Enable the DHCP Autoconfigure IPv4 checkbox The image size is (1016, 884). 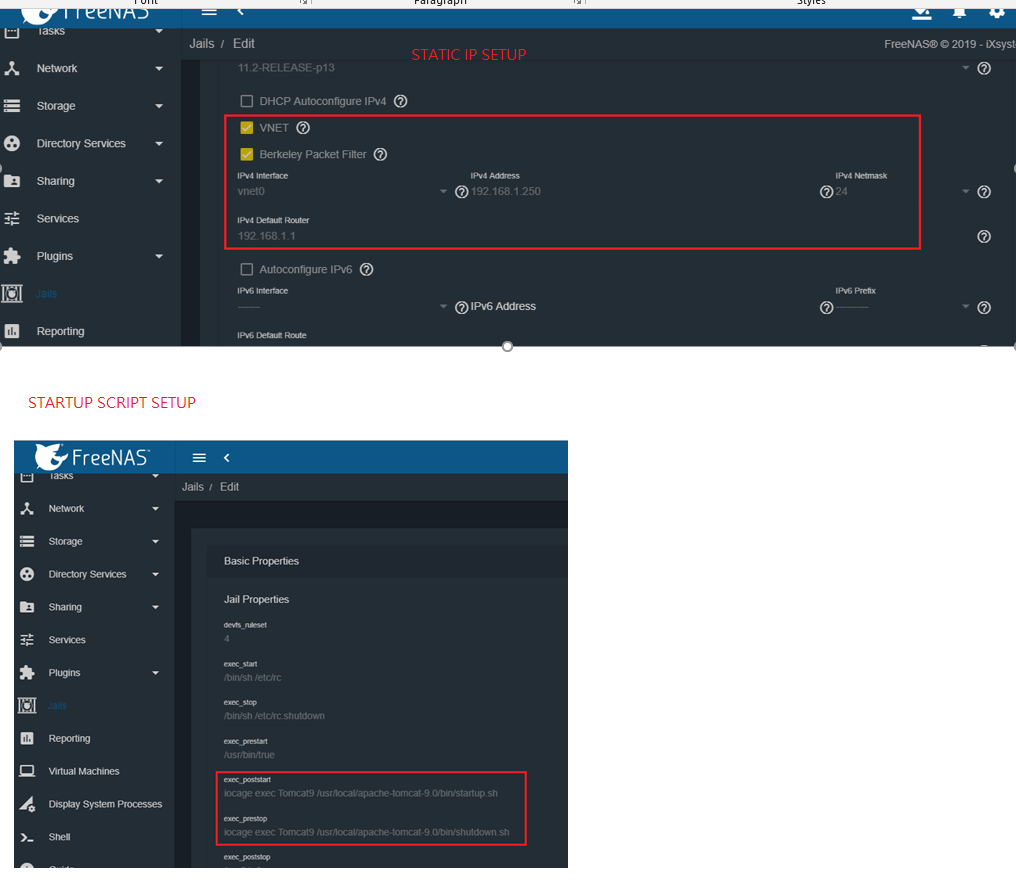[246, 101]
